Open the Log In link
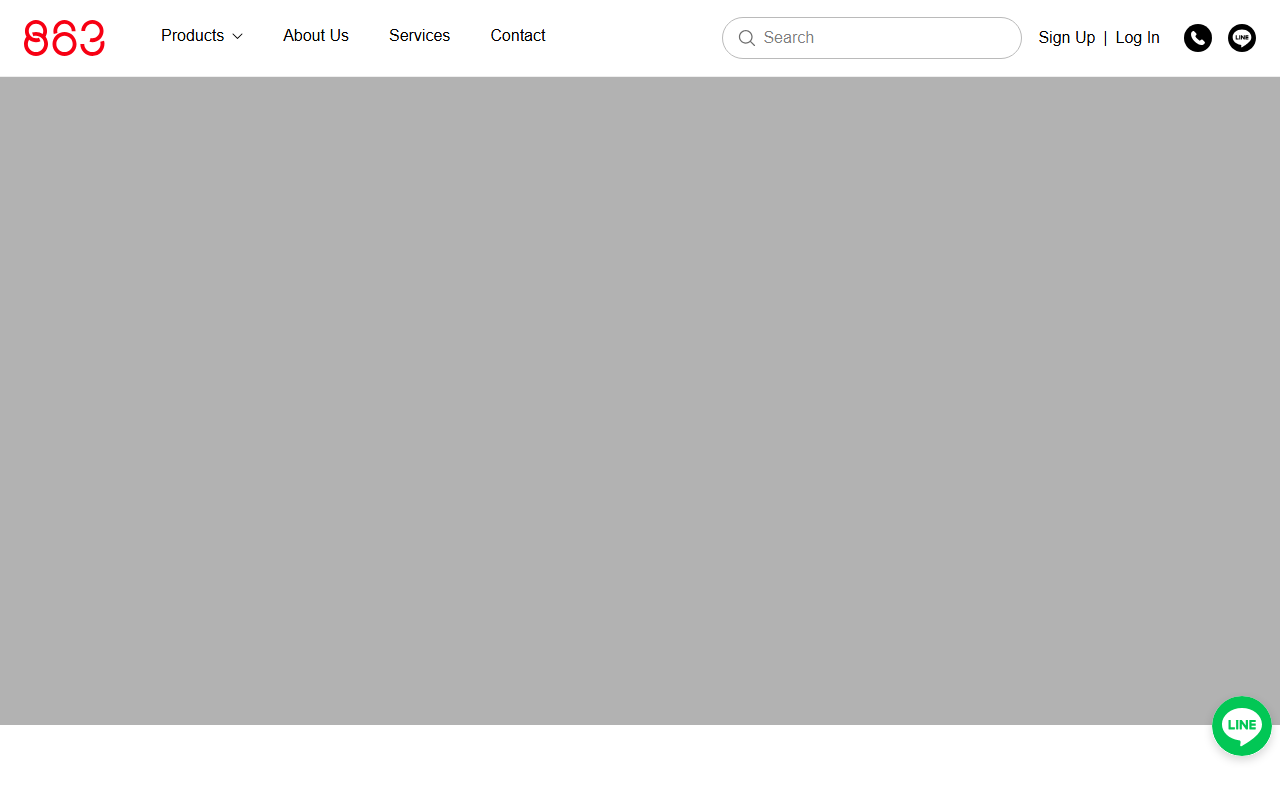The height and width of the screenshot is (800, 1280). pos(1137,38)
